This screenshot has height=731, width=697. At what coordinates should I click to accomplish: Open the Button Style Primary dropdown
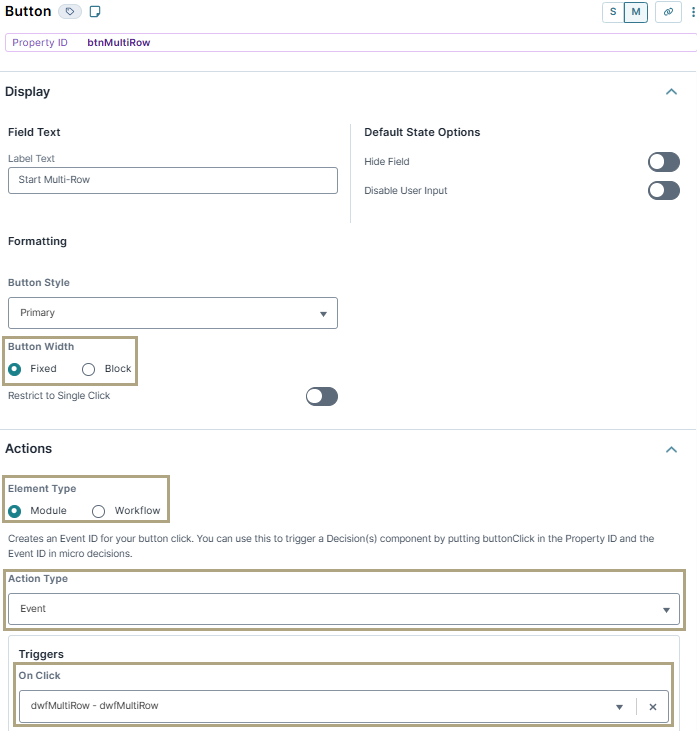pyautogui.click(x=173, y=313)
